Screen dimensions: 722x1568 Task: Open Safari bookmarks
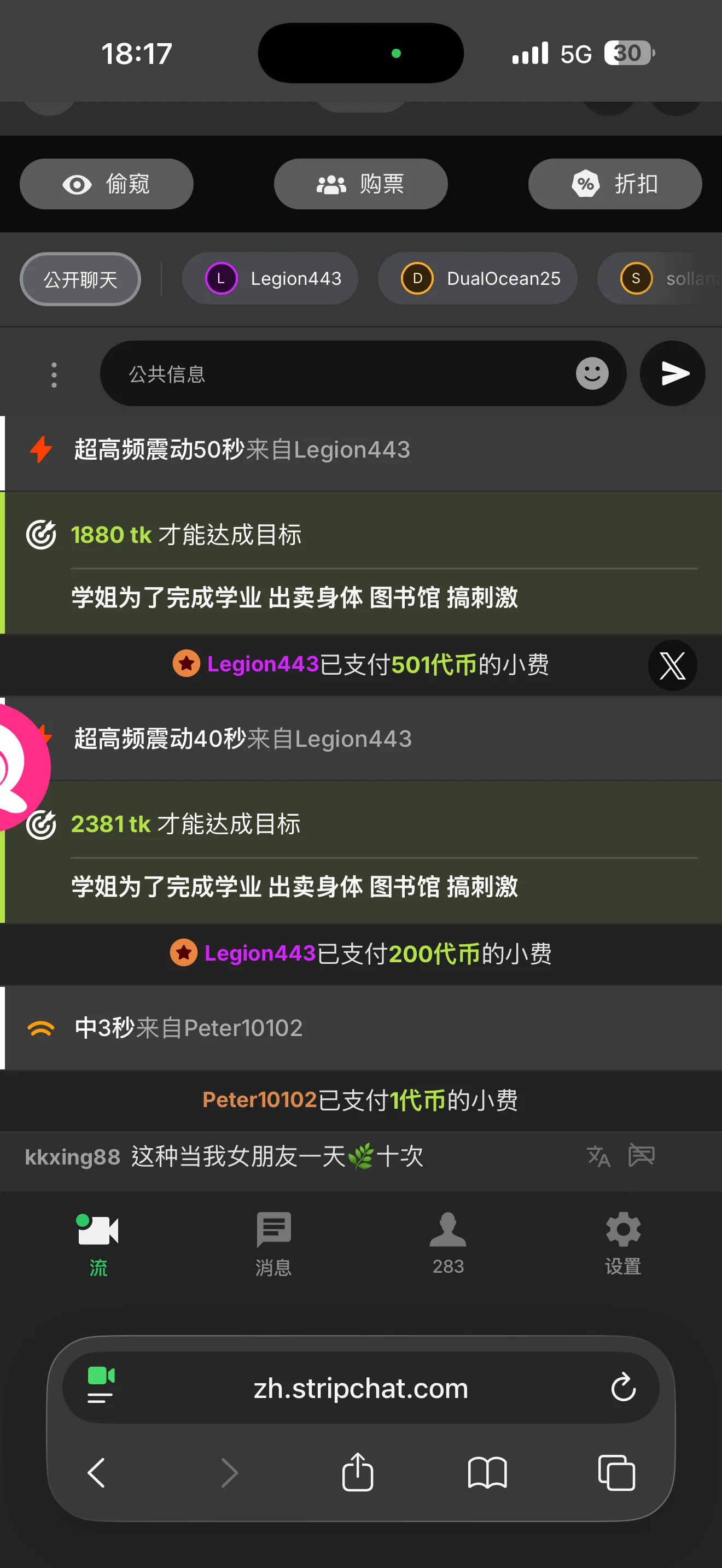click(x=487, y=1472)
